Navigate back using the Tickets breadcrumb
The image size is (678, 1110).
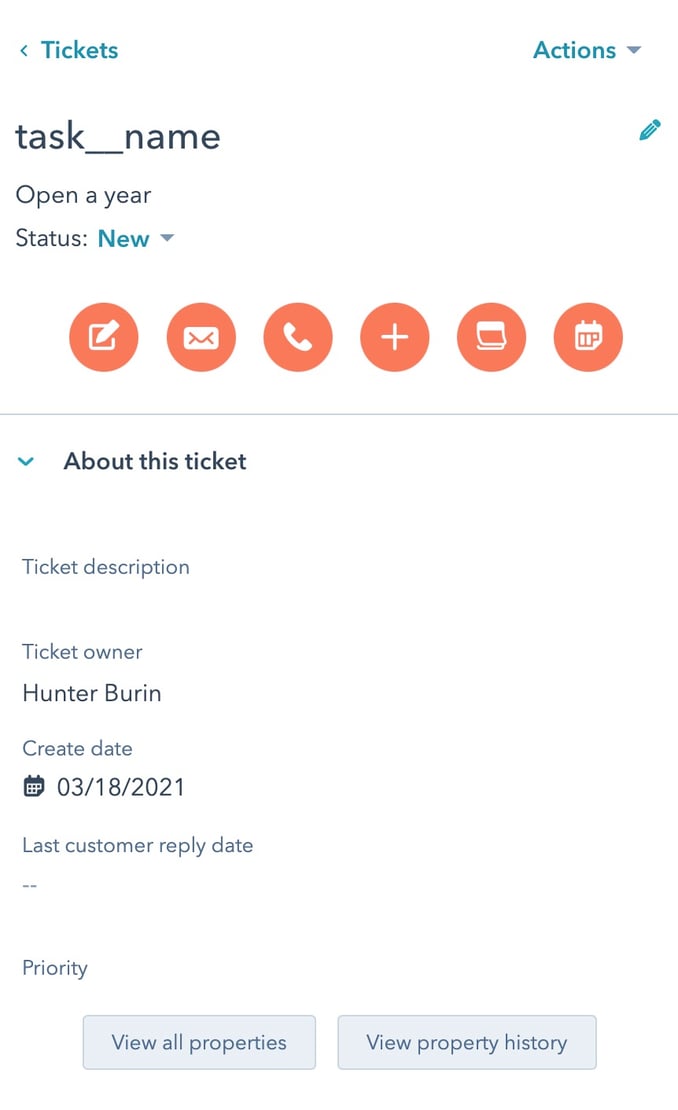[x=78, y=50]
